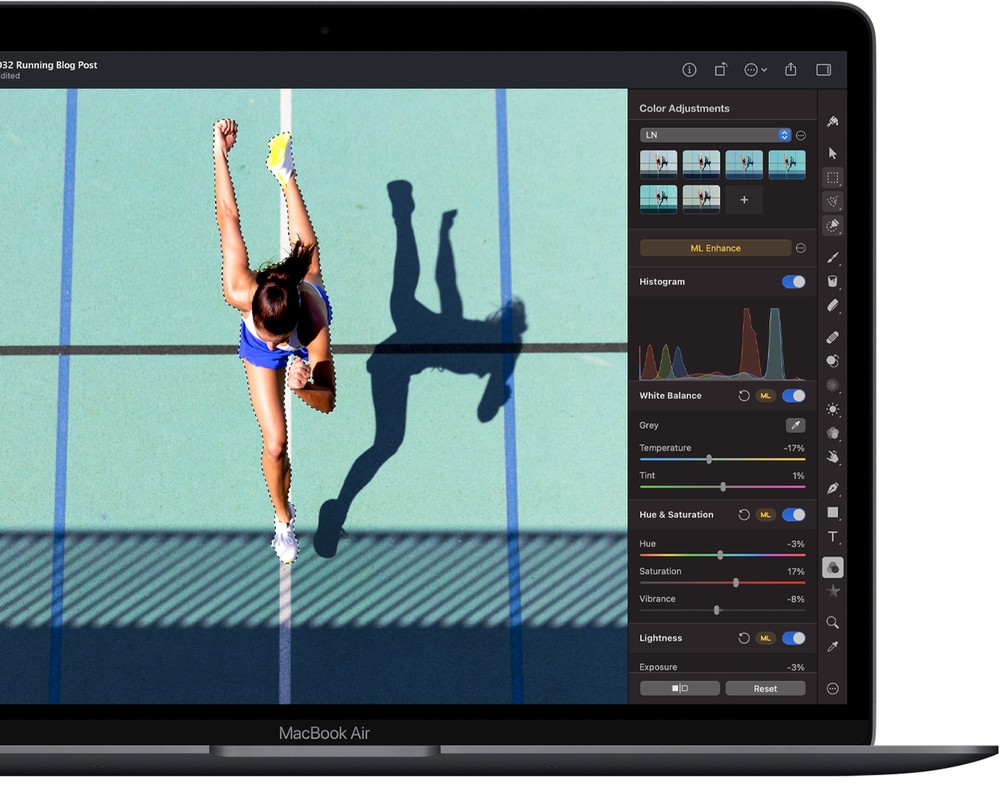Viewport: 1000px width, 795px height.
Task: Toggle the Histogram switch off
Action: pyautogui.click(x=793, y=282)
